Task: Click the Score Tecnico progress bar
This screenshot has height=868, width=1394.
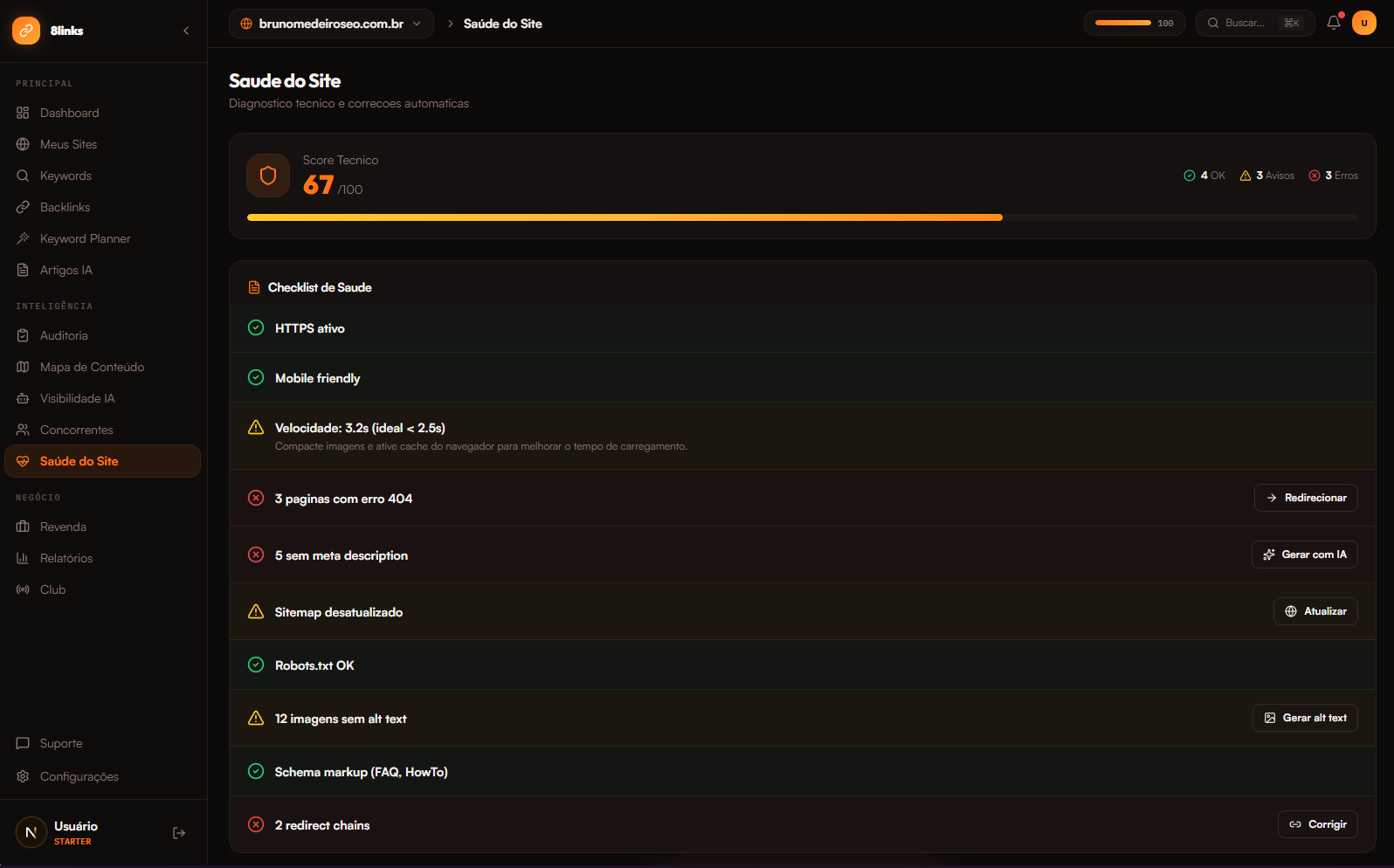Action: coord(802,217)
